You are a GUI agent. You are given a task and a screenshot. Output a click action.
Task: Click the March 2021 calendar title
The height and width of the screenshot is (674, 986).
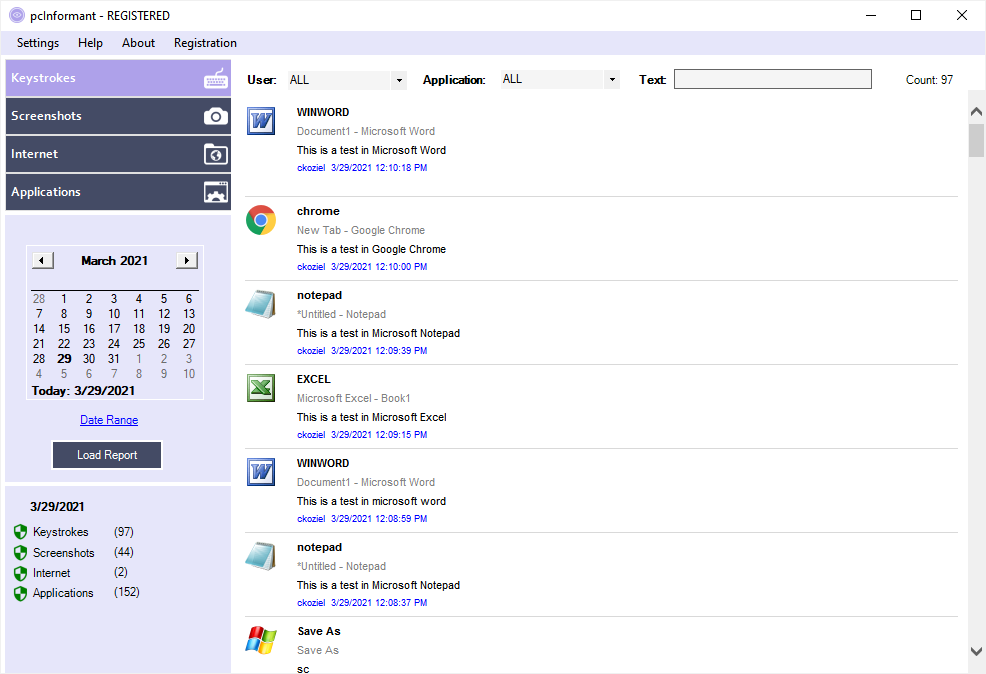click(x=114, y=260)
